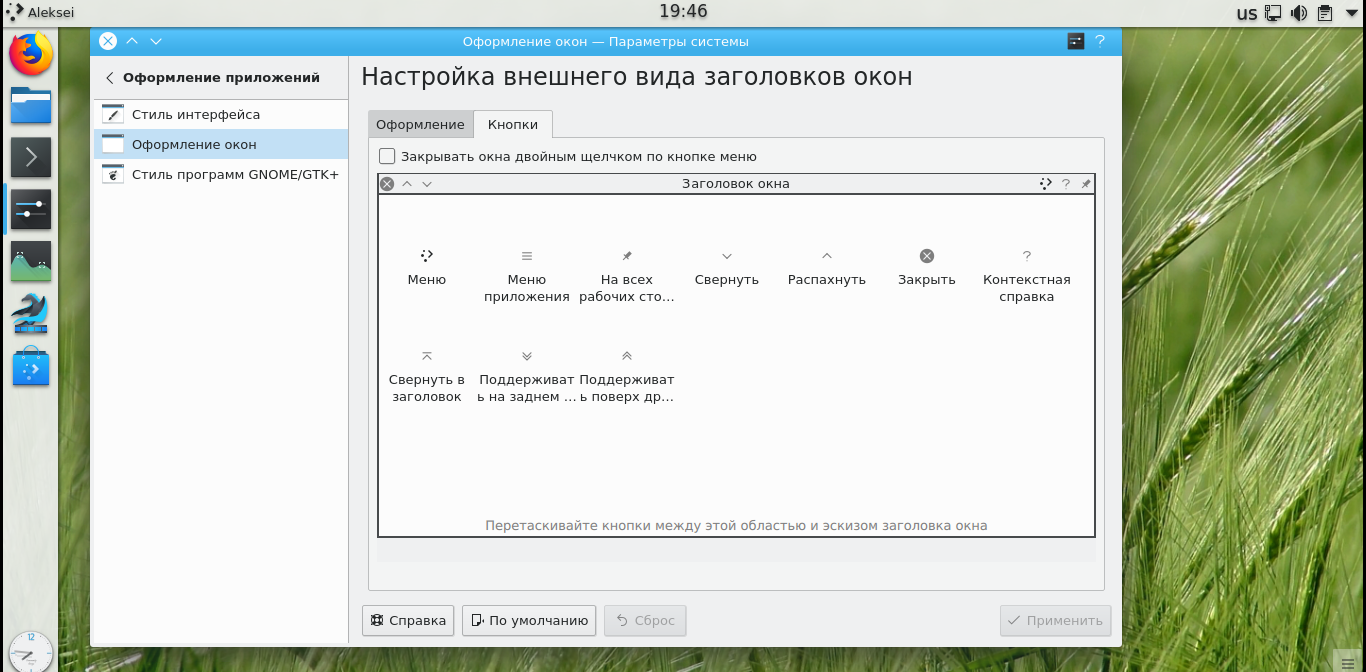Select the Меню button in the preview area
This screenshot has width=1366, height=672.
pyautogui.click(x=426, y=255)
